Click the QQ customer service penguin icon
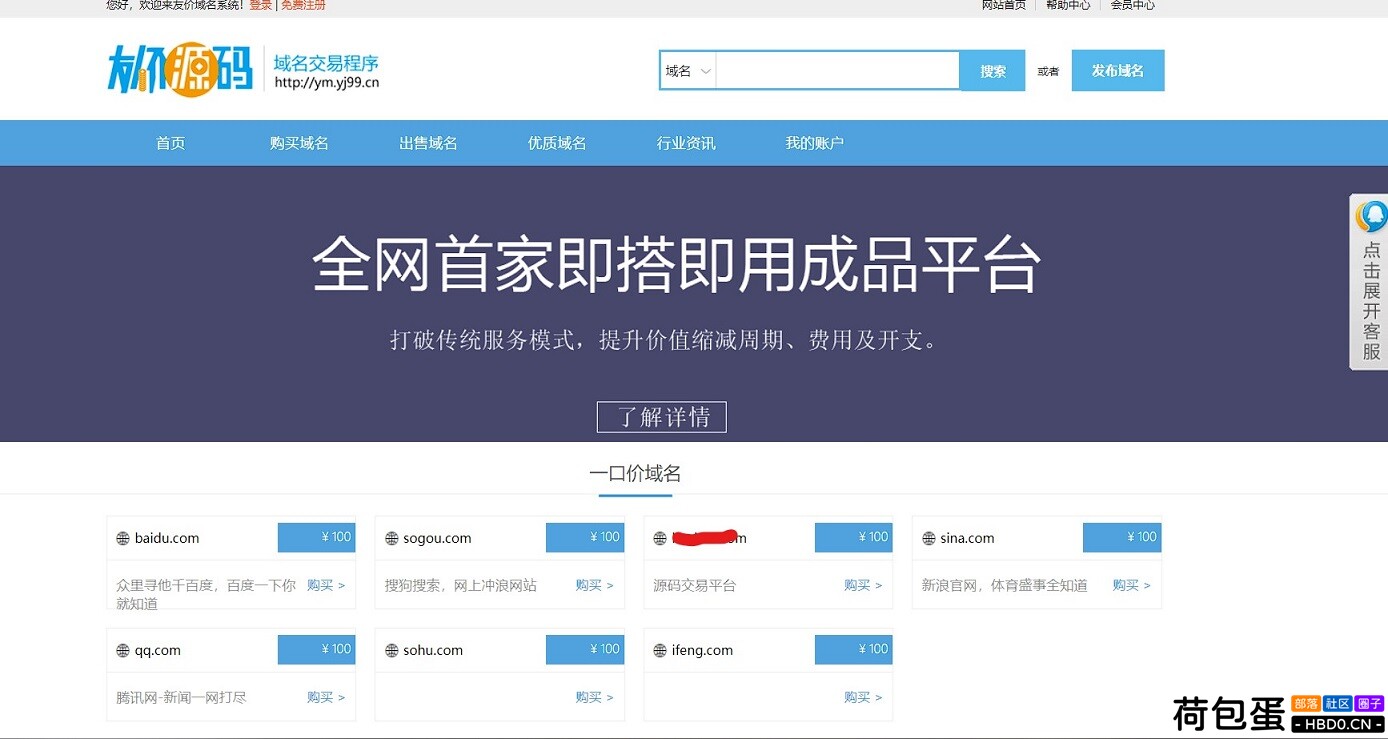 click(x=1371, y=216)
